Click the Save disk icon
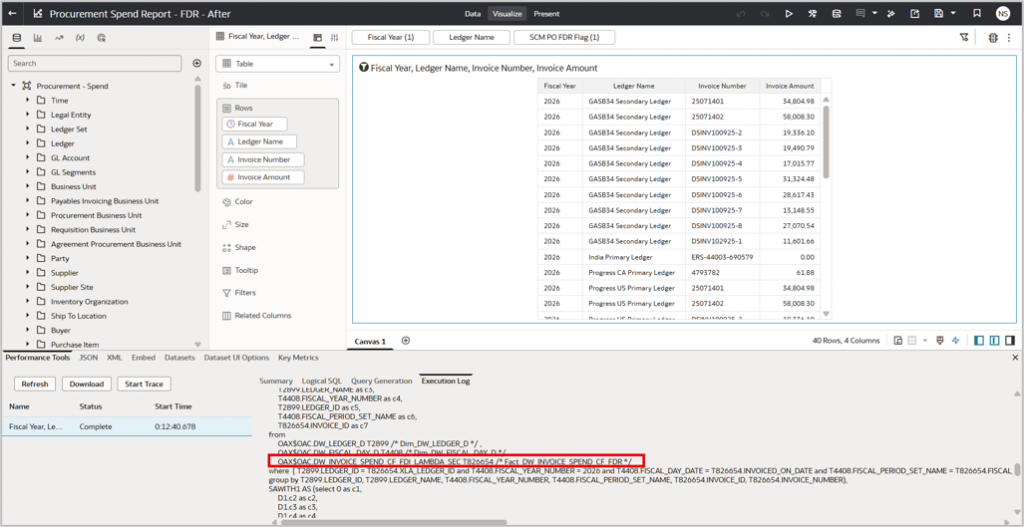This screenshot has height=527, width=1024. [939, 13]
